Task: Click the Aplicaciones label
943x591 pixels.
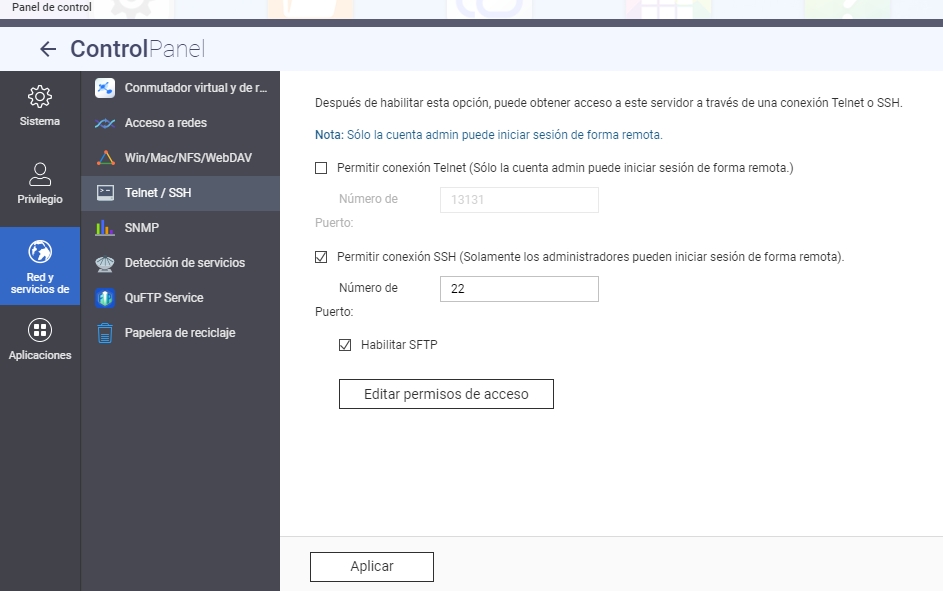Action: coord(40,355)
